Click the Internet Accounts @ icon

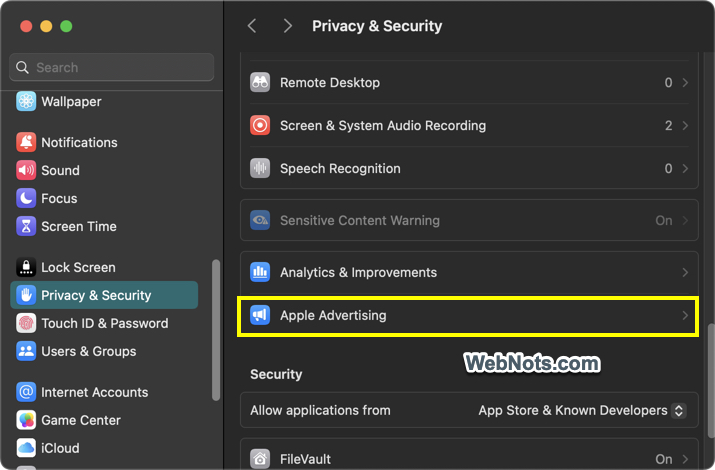tap(26, 392)
